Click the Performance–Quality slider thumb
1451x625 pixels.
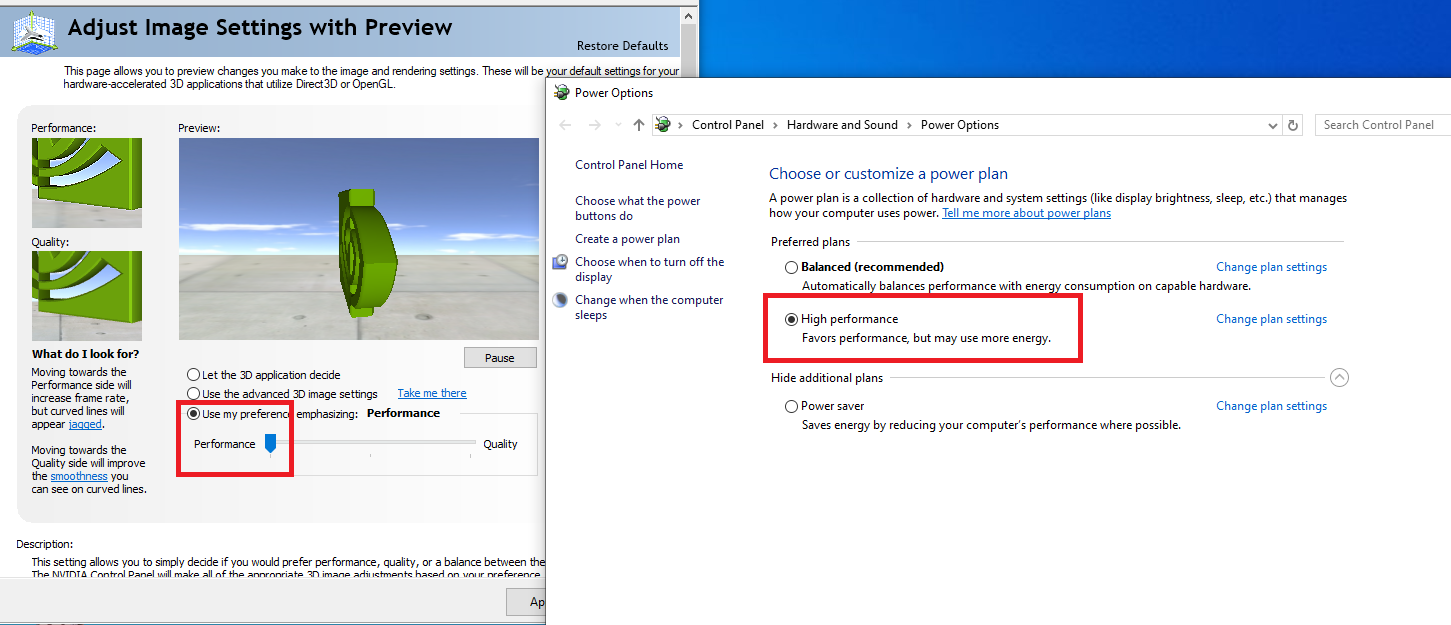(270, 443)
